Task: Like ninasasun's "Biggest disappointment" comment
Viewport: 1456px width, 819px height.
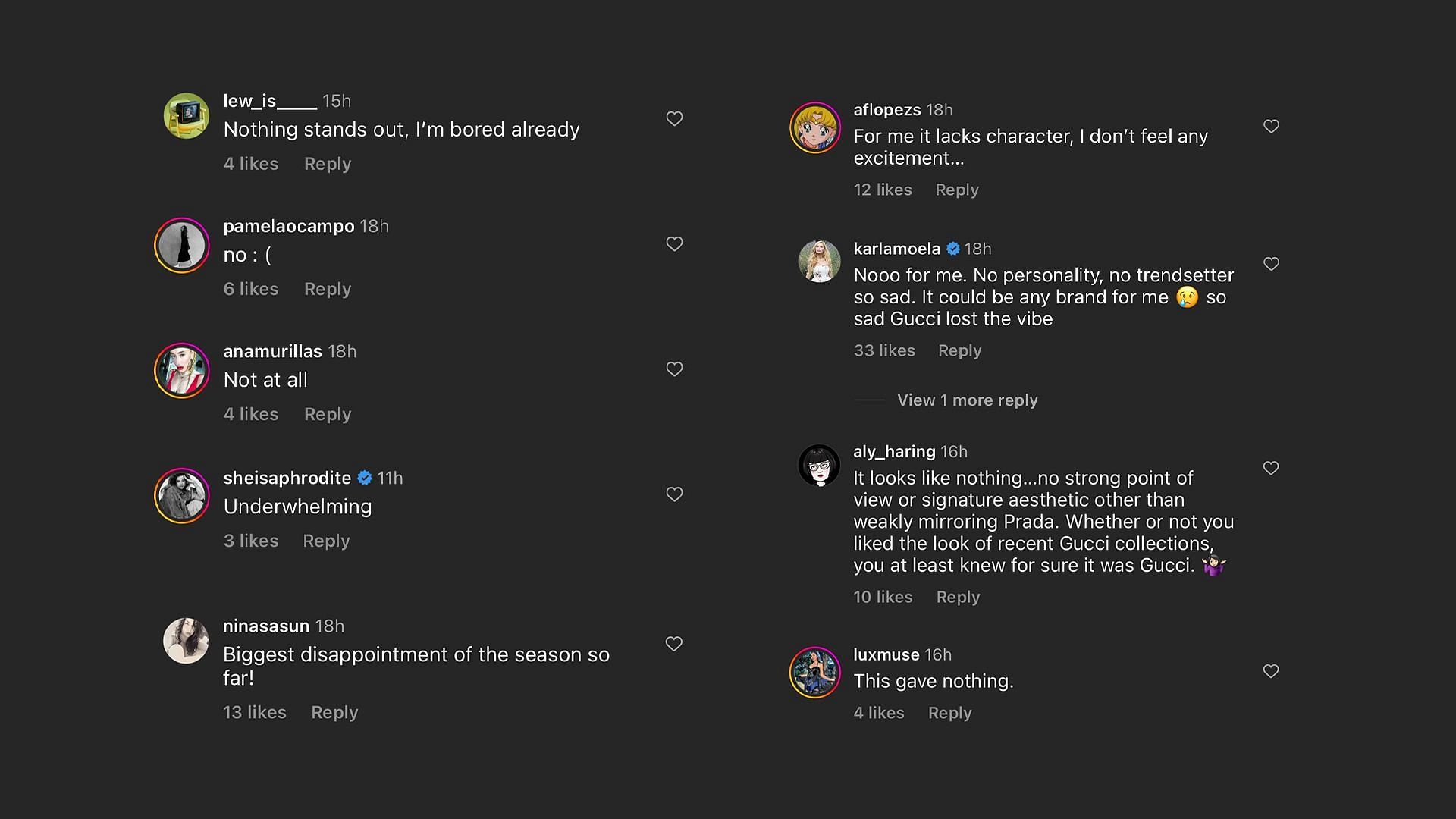Action: coord(674,643)
